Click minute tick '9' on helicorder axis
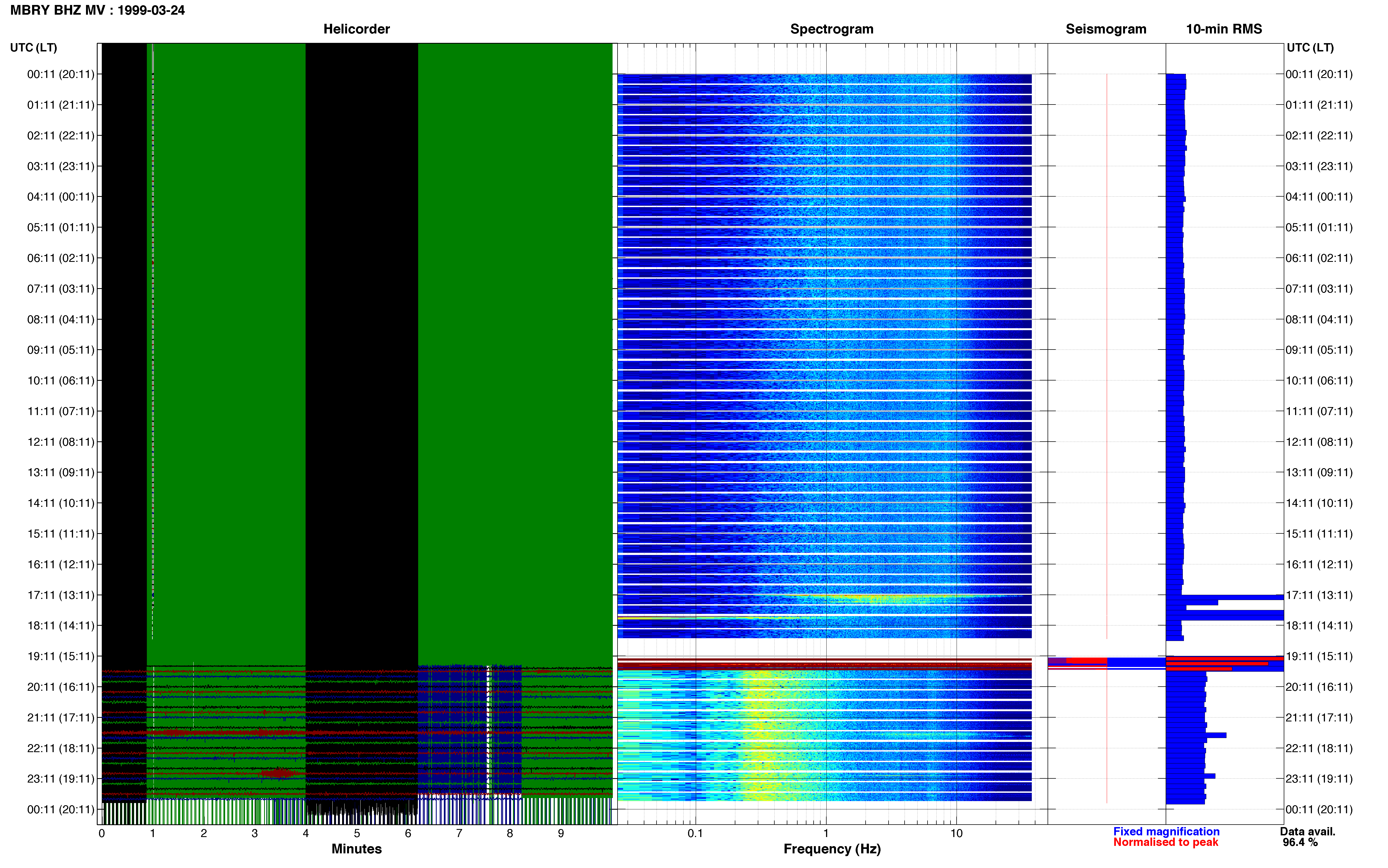The height and width of the screenshot is (868, 1388). (x=561, y=833)
